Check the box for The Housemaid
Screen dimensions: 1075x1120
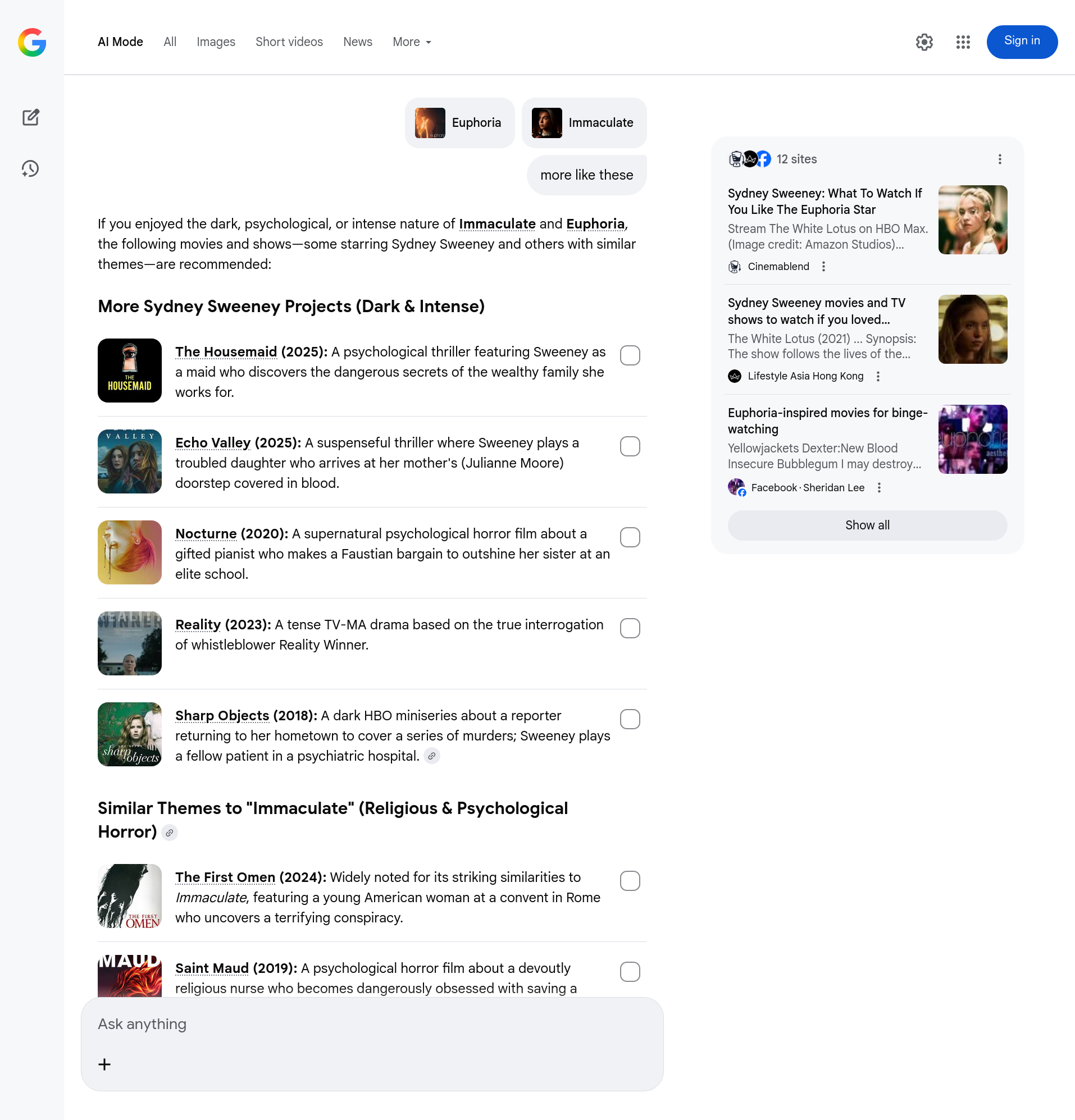(630, 355)
